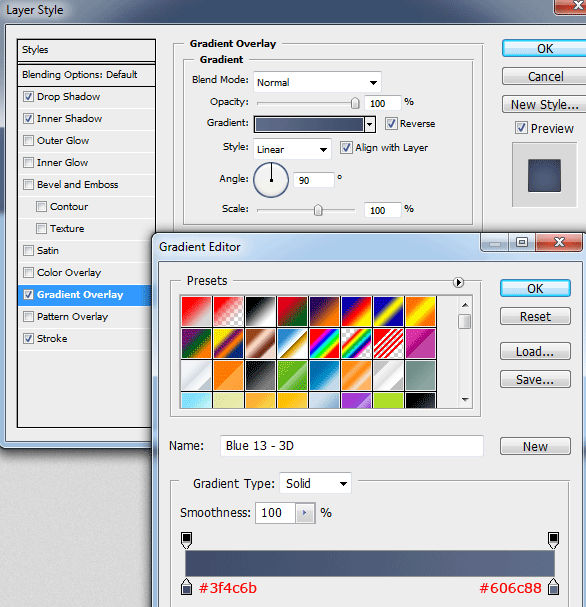Pick the orange, yellow, orange gradient preset

point(421,311)
